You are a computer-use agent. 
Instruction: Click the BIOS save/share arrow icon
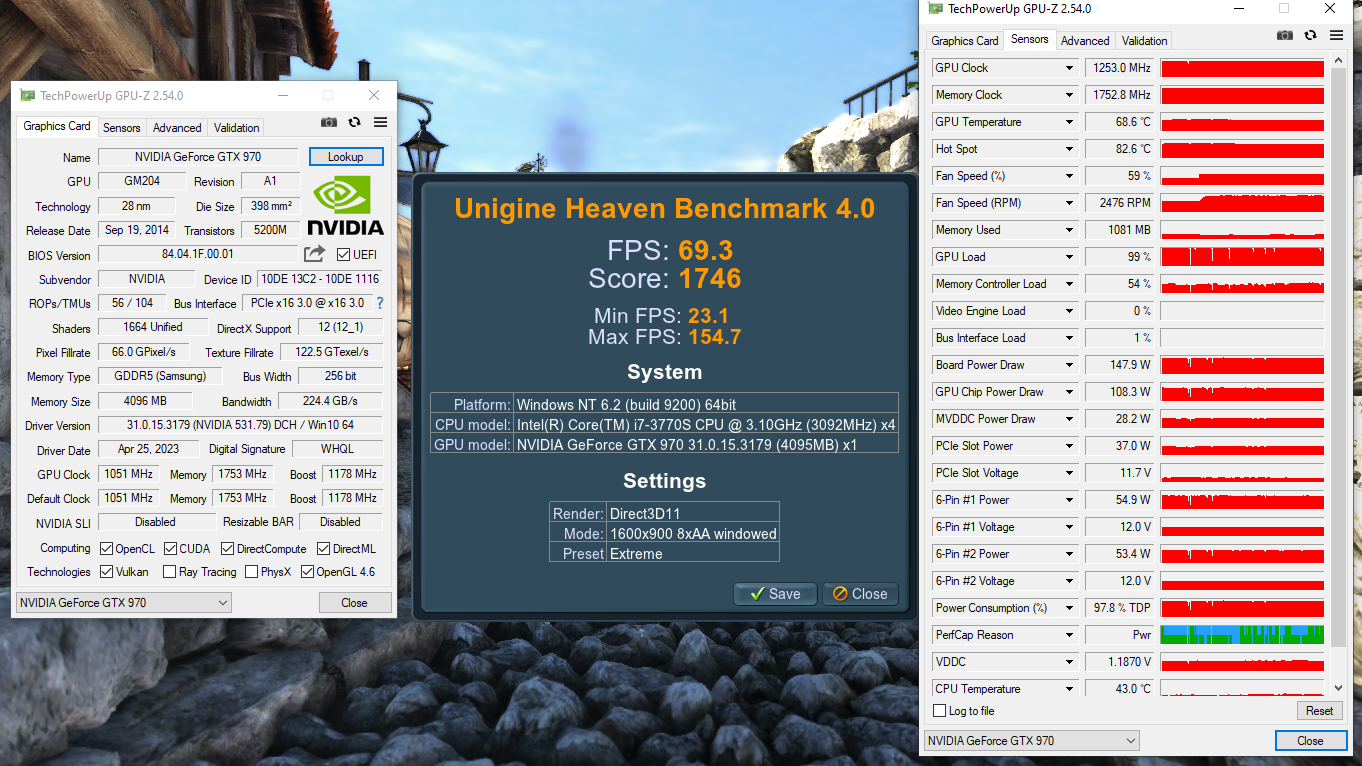pos(315,254)
